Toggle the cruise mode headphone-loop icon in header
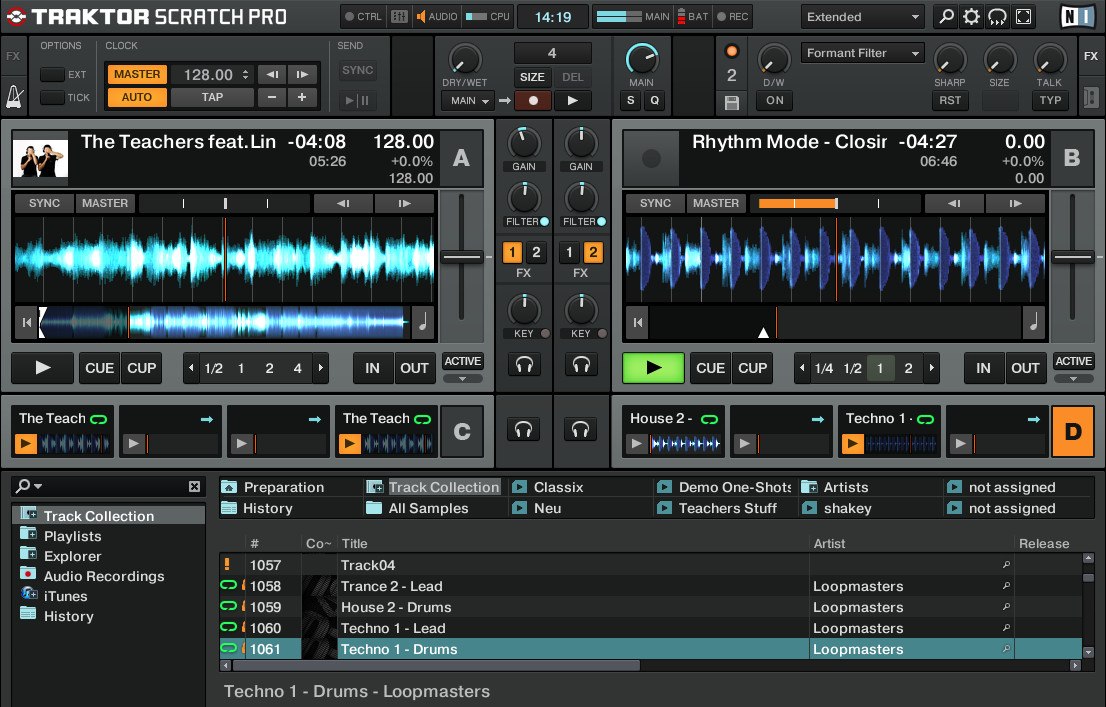Image resolution: width=1106 pixels, height=707 pixels. coord(997,16)
